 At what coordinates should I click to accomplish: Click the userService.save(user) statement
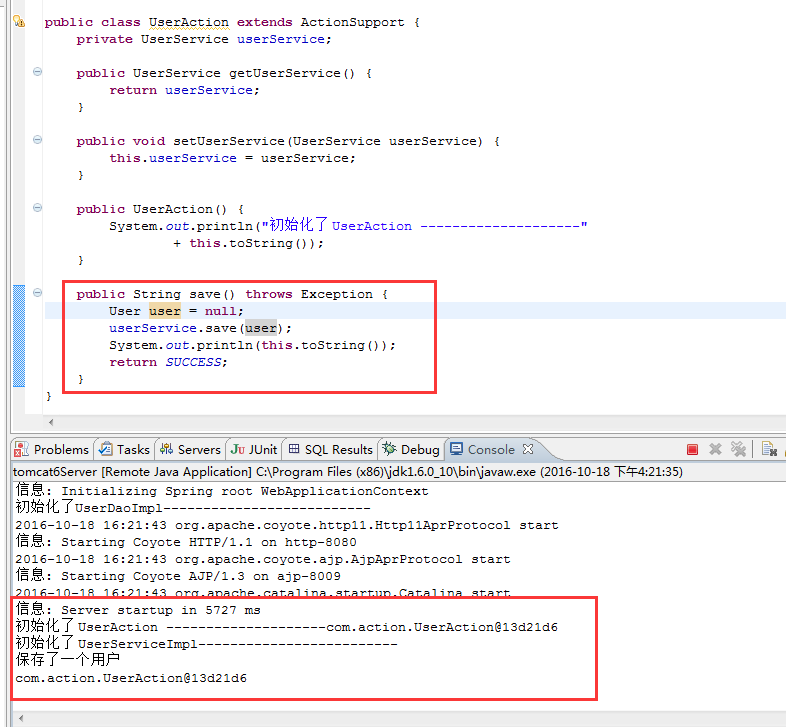point(201,328)
